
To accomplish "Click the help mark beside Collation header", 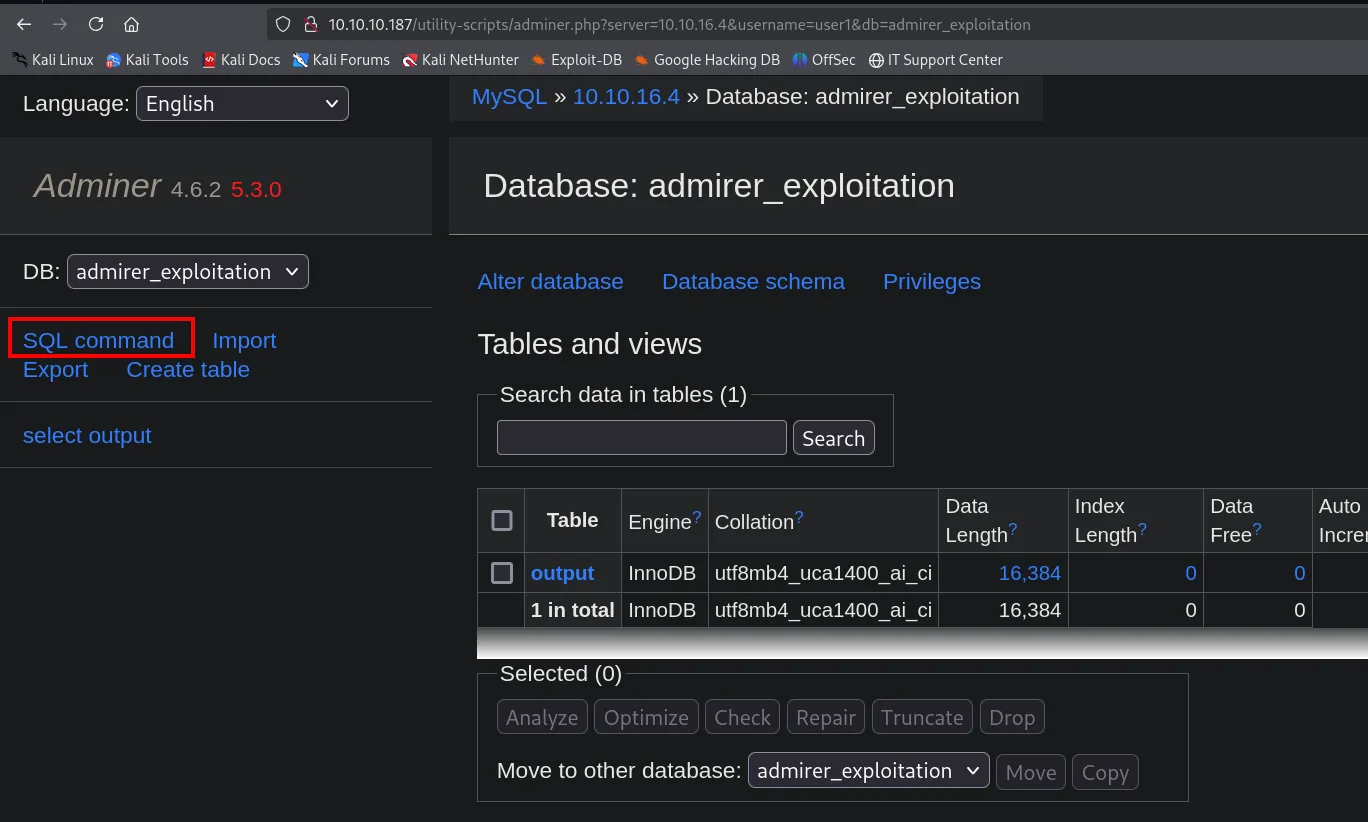I will pos(799,516).
